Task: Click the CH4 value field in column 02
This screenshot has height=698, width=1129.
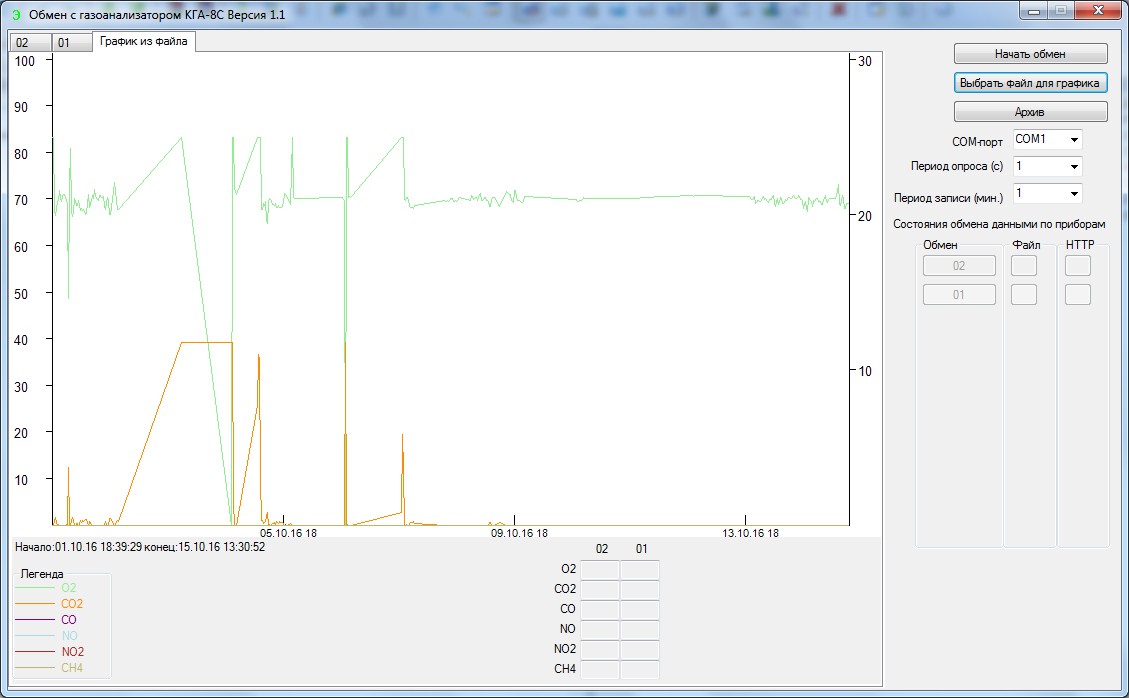Action: pos(600,669)
